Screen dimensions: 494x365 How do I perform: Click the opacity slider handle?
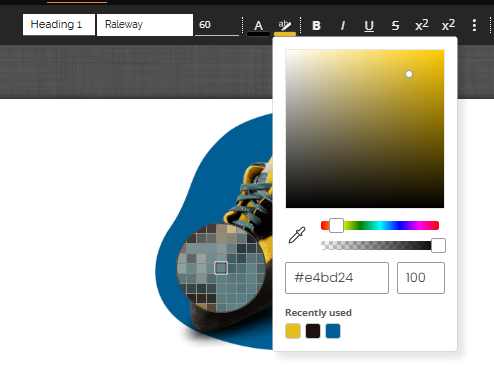click(x=438, y=245)
